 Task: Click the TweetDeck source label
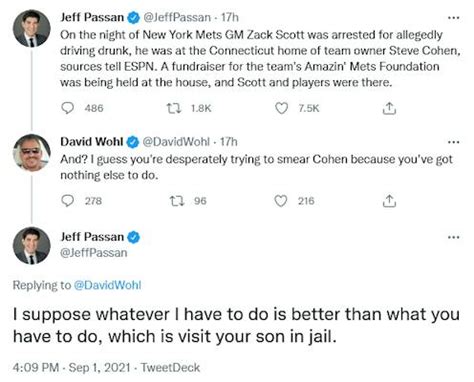[x=170, y=367]
